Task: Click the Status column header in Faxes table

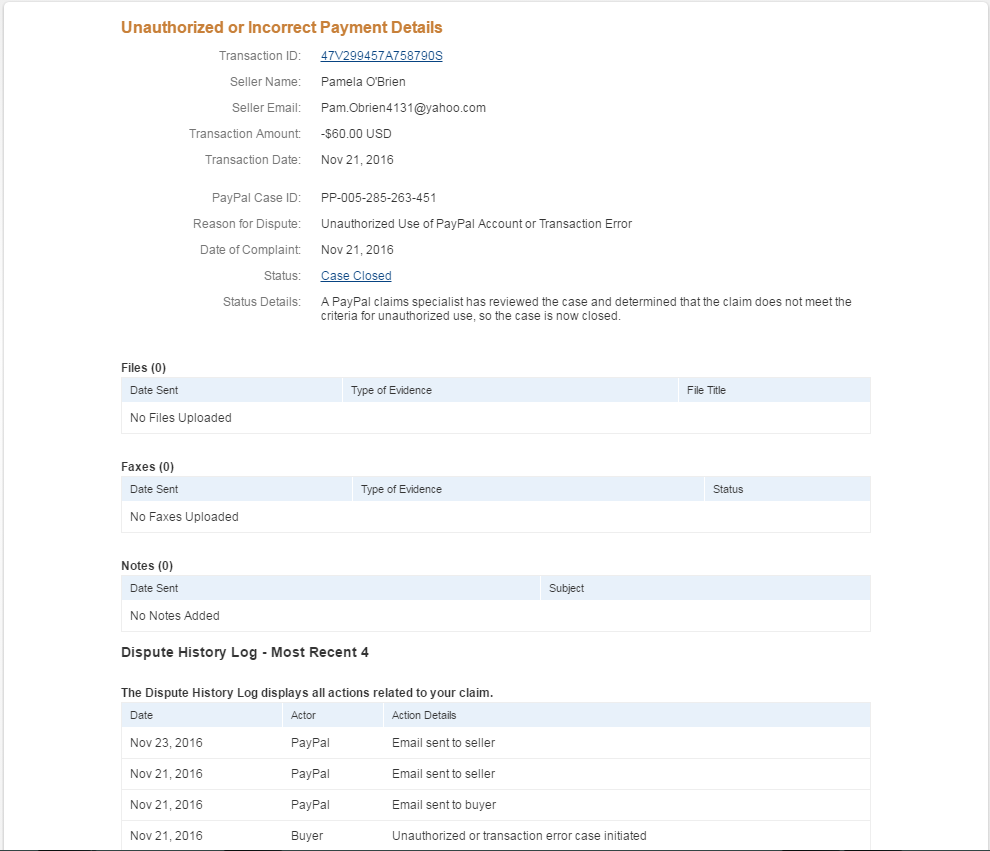Action: 728,489
